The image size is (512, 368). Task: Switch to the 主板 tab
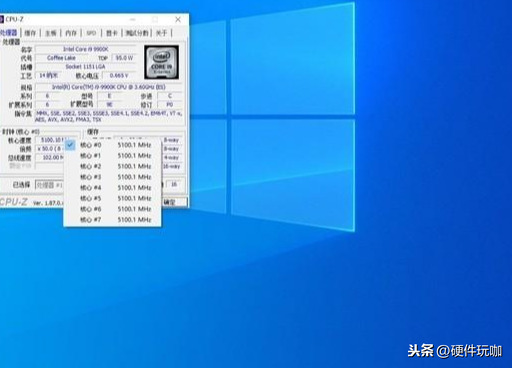[x=51, y=33]
